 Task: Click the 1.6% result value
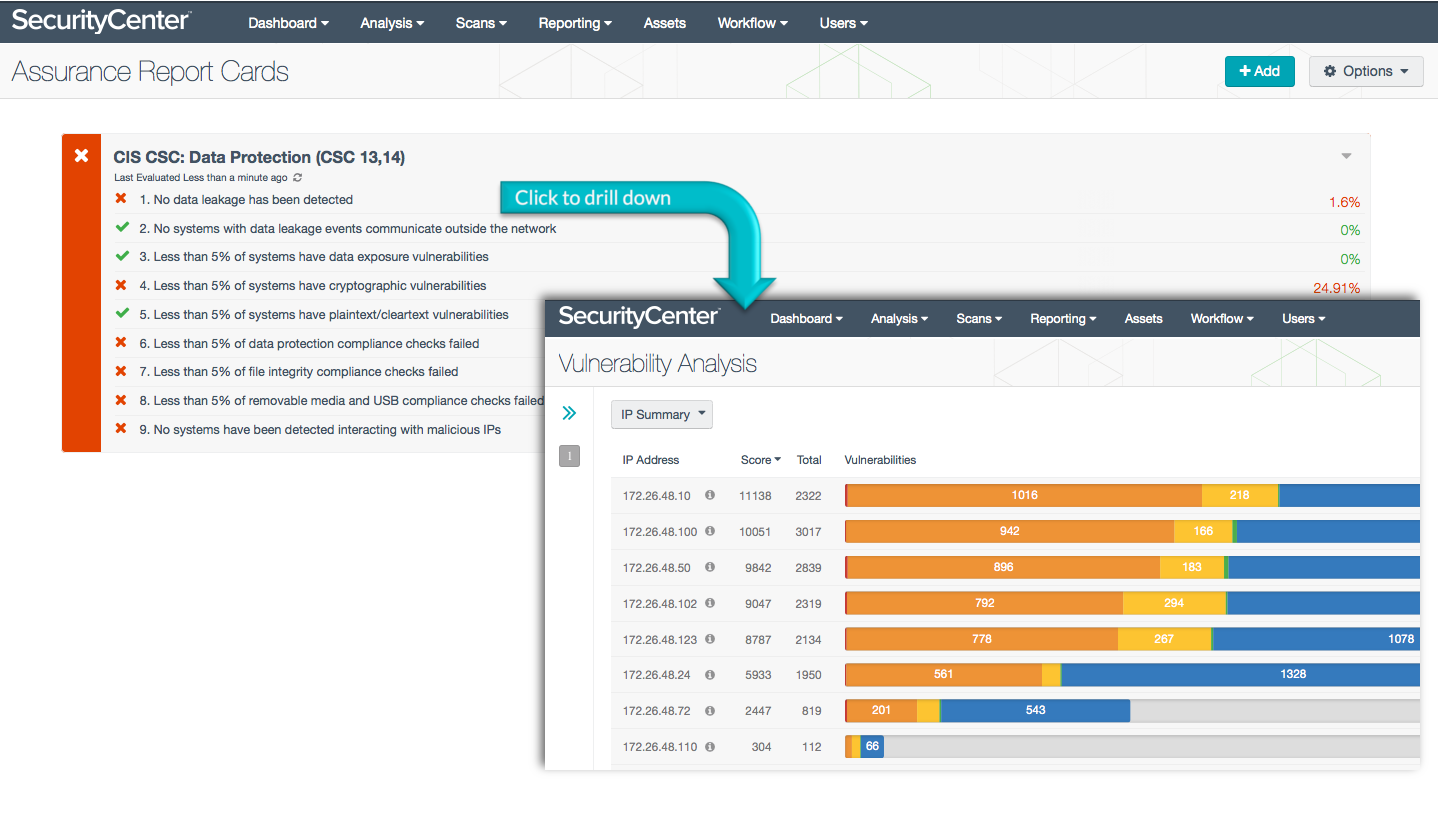tap(1344, 202)
